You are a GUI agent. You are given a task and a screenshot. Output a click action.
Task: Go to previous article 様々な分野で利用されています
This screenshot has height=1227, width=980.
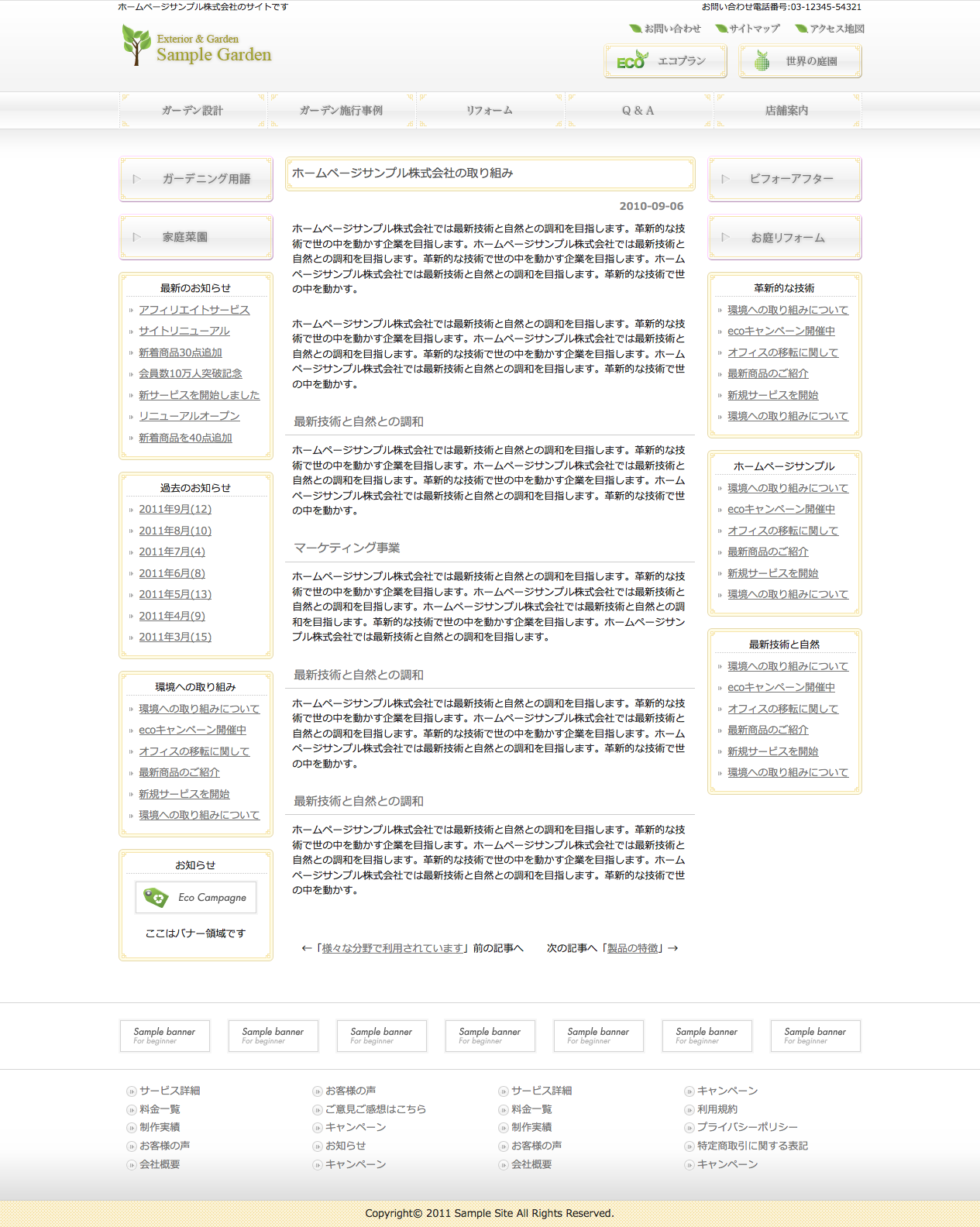(x=392, y=948)
